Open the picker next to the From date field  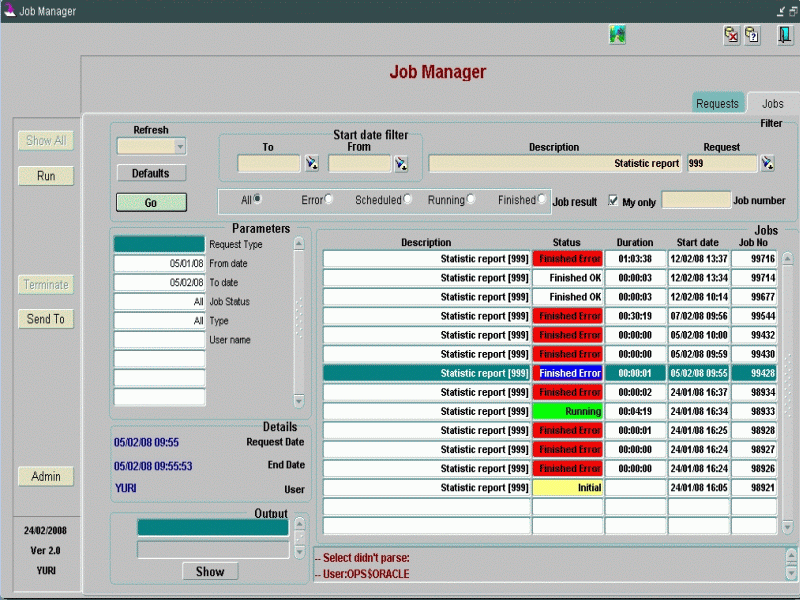(400, 163)
